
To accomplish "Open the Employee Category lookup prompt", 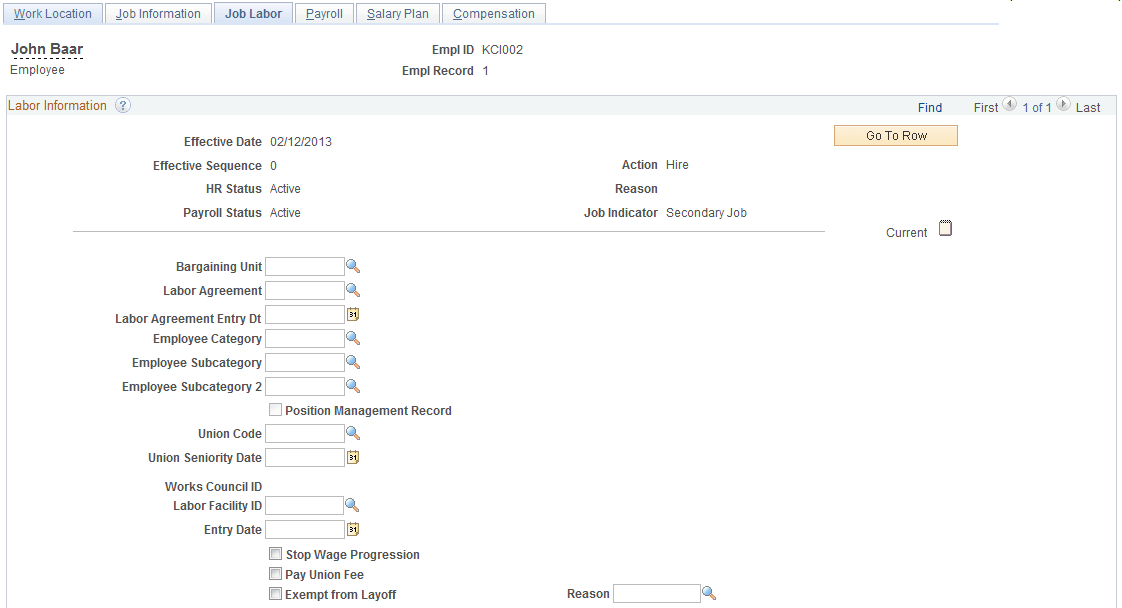I will (x=353, y=338).
